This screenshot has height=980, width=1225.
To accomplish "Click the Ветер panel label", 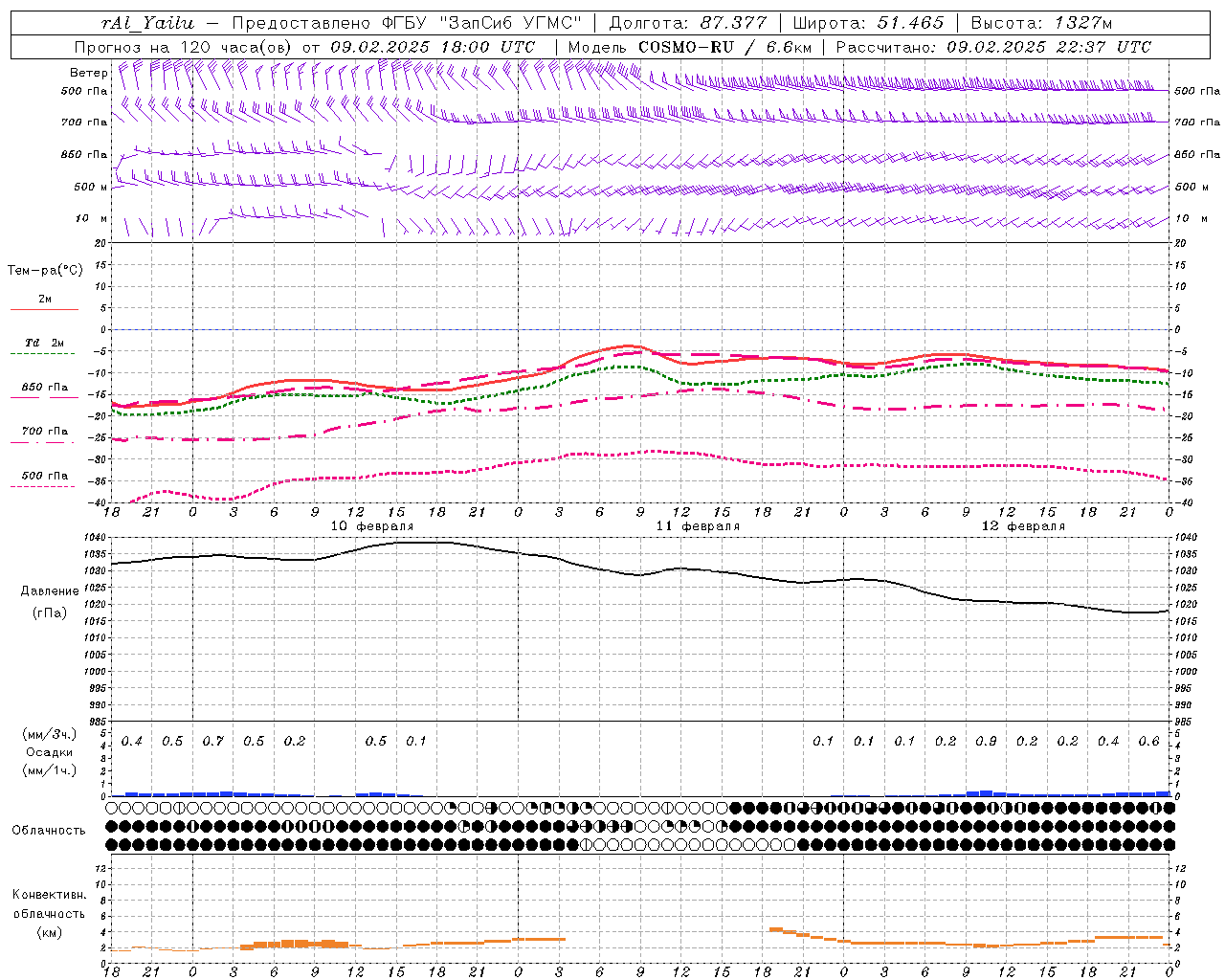I will pyautogui.click(x=88, y=73).
